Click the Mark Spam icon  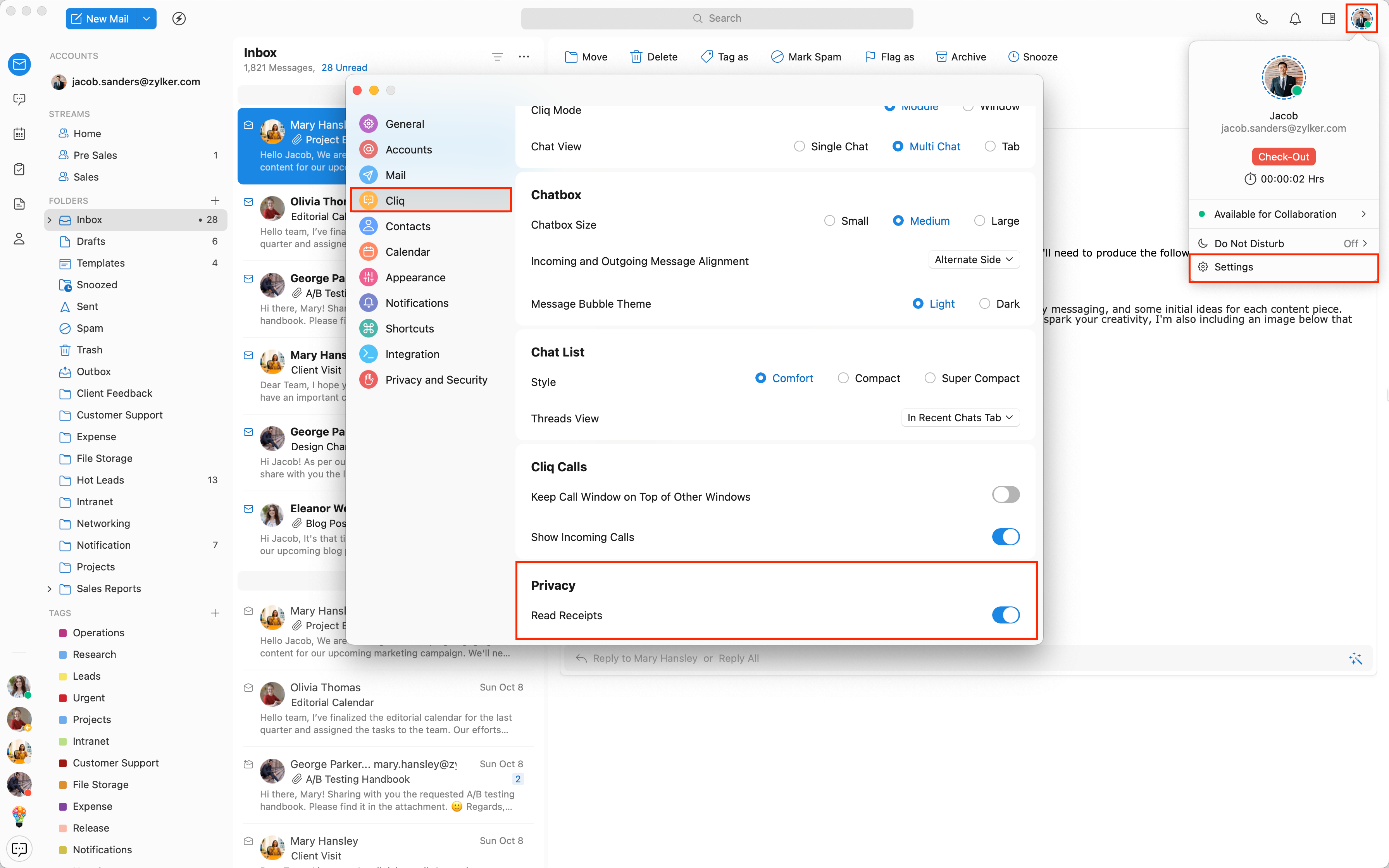[777, 57]
